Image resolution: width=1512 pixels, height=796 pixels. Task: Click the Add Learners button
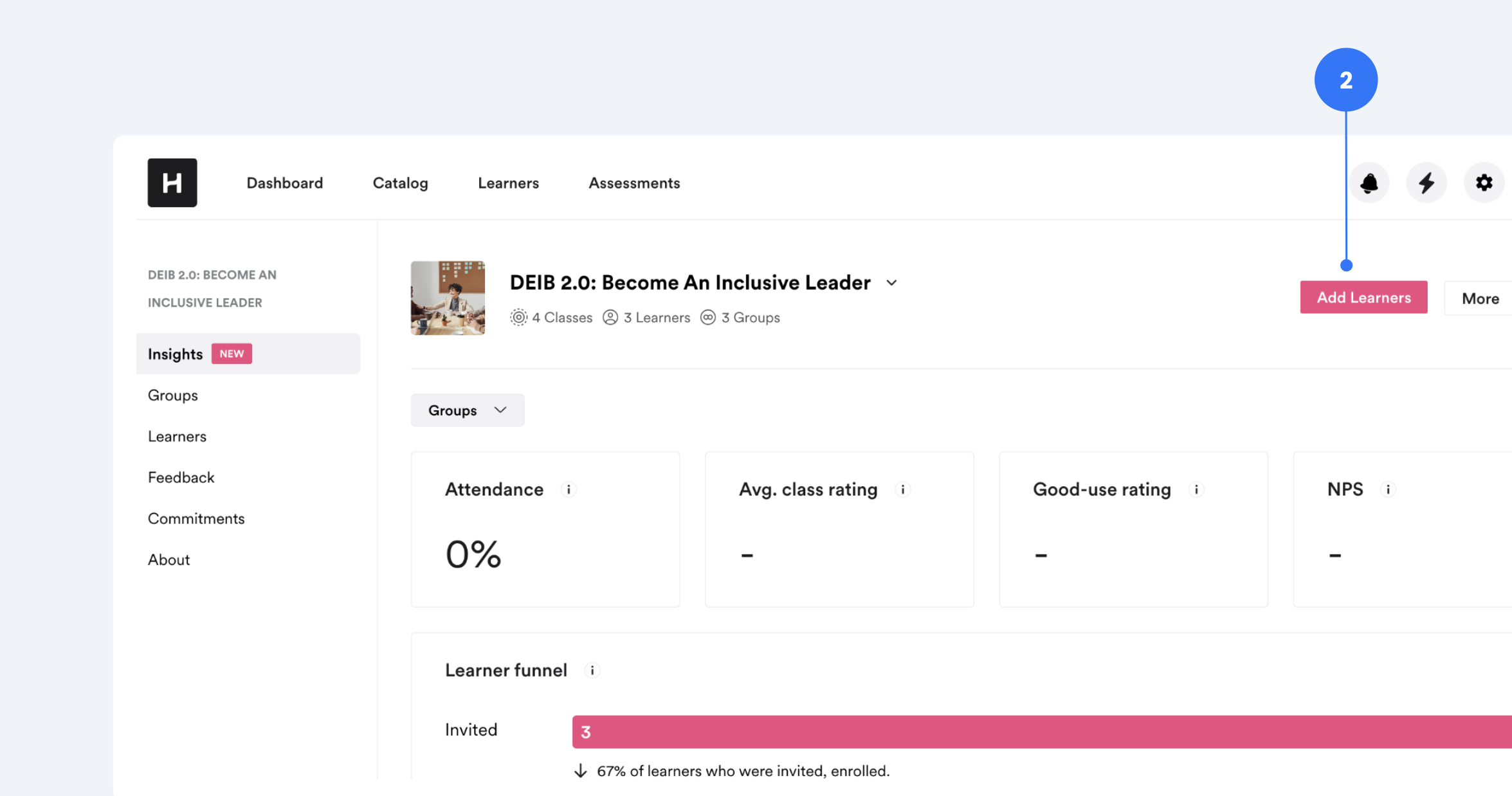[x=1363, y=298]
